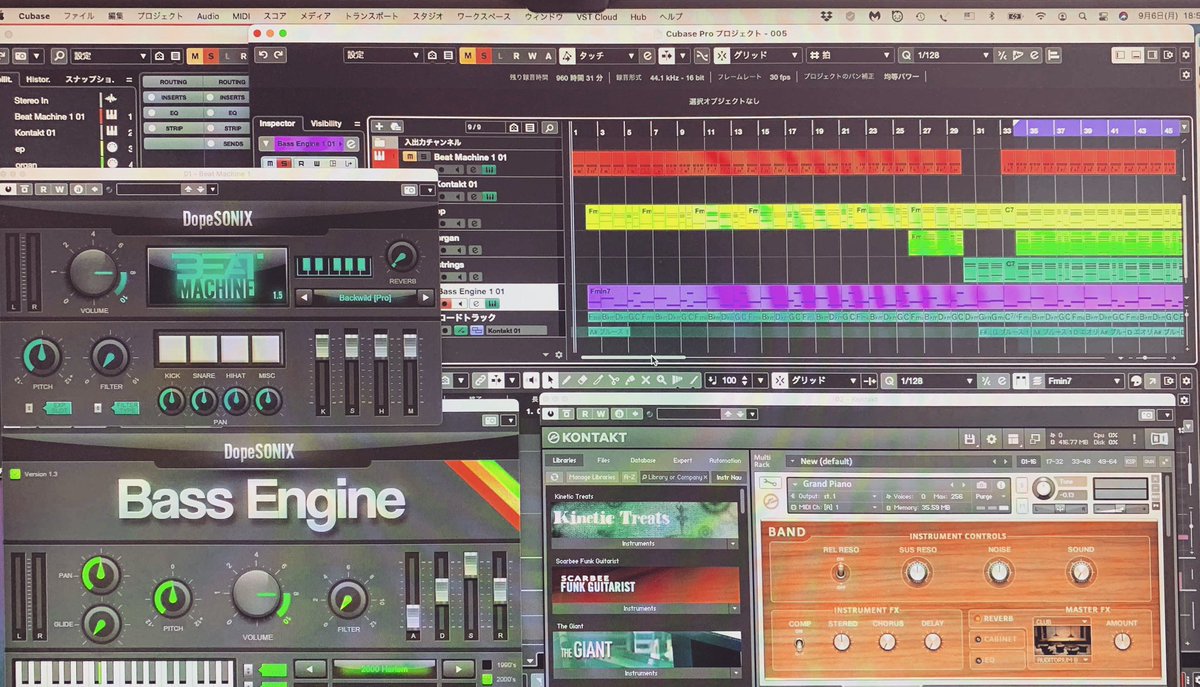Viewport: 1200px width, 687px height.
Task: Click the Add Track plus icon
Action: click(380, 126)
